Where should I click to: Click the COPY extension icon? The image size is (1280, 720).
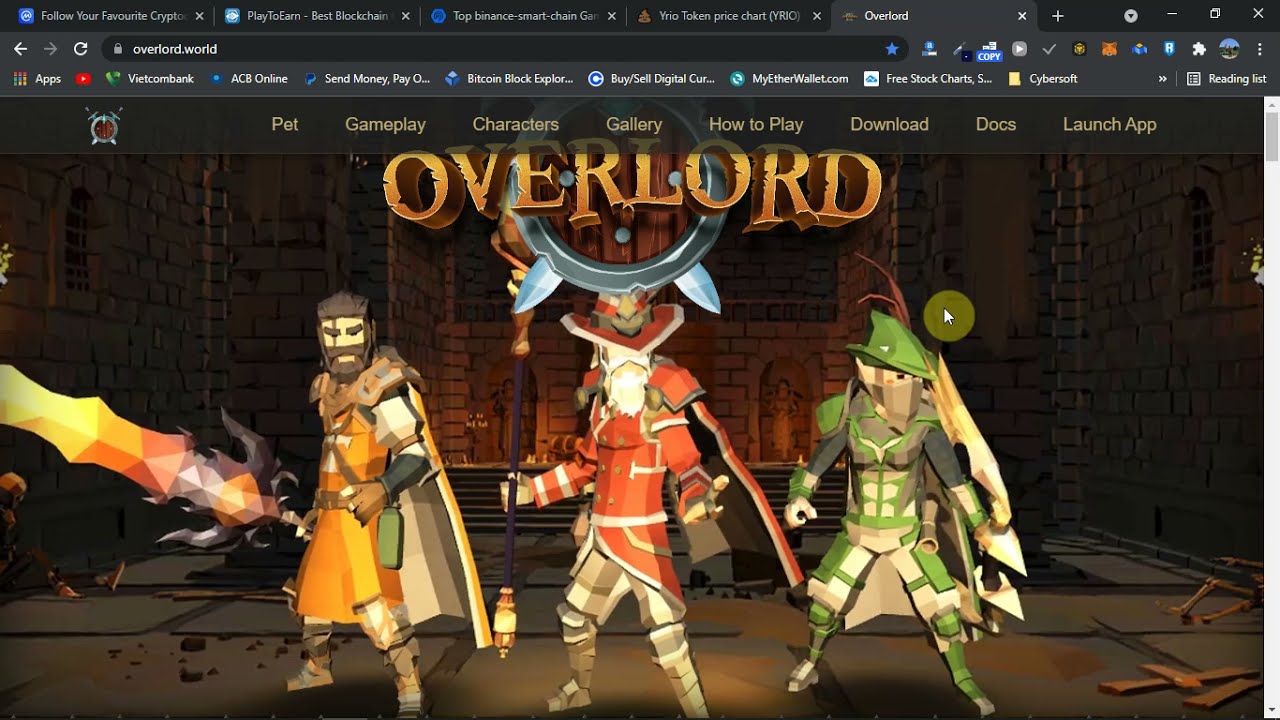click(989, 50)
